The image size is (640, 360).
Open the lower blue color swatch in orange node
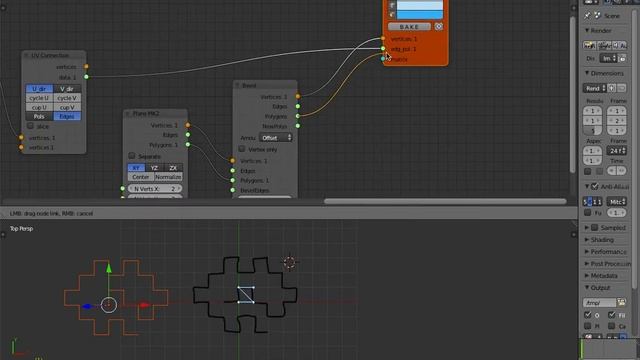tap(420, 15)
